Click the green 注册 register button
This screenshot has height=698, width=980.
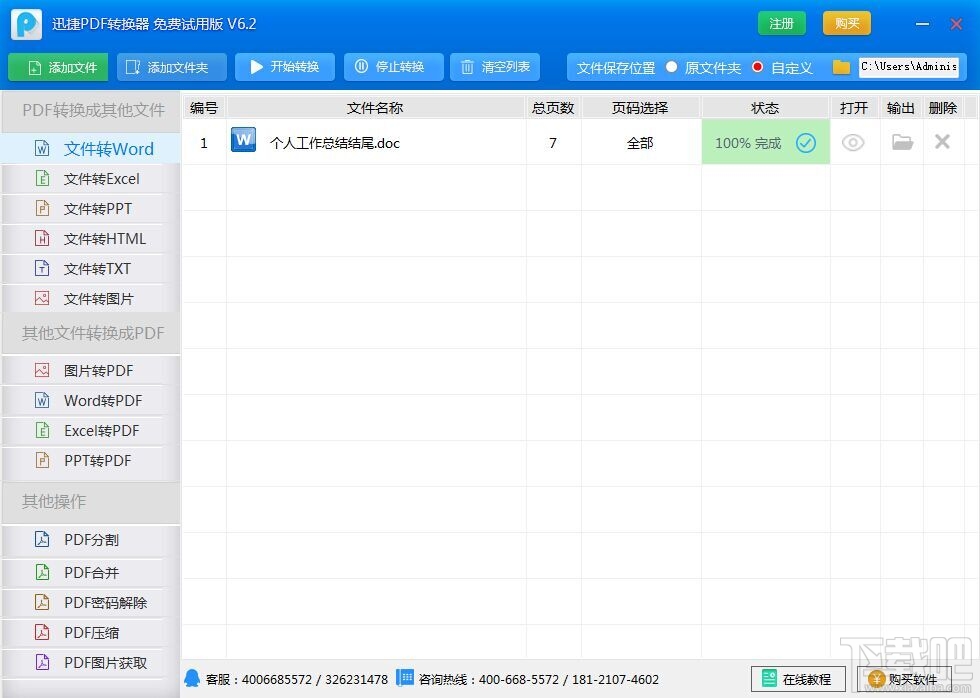781,24
